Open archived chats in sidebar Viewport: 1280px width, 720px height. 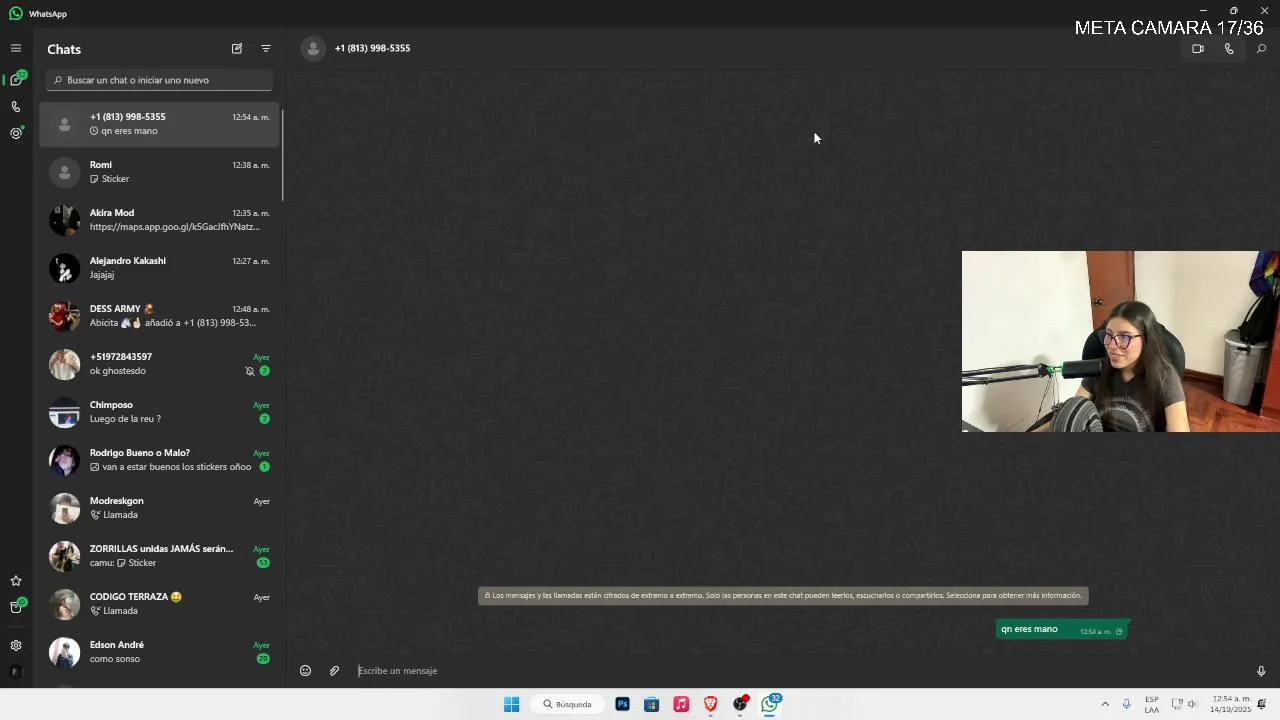16,607
